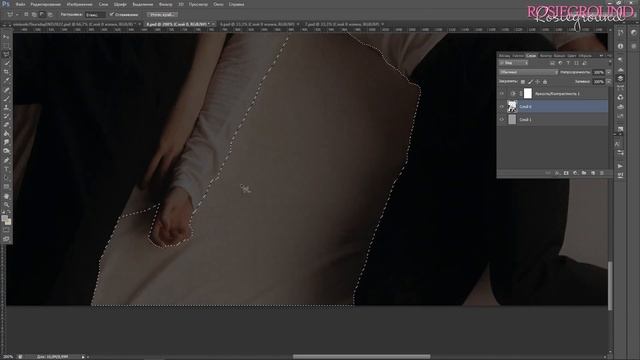640x360 pixels.
Task: Select the Brush tool
Action: [6, 98]
